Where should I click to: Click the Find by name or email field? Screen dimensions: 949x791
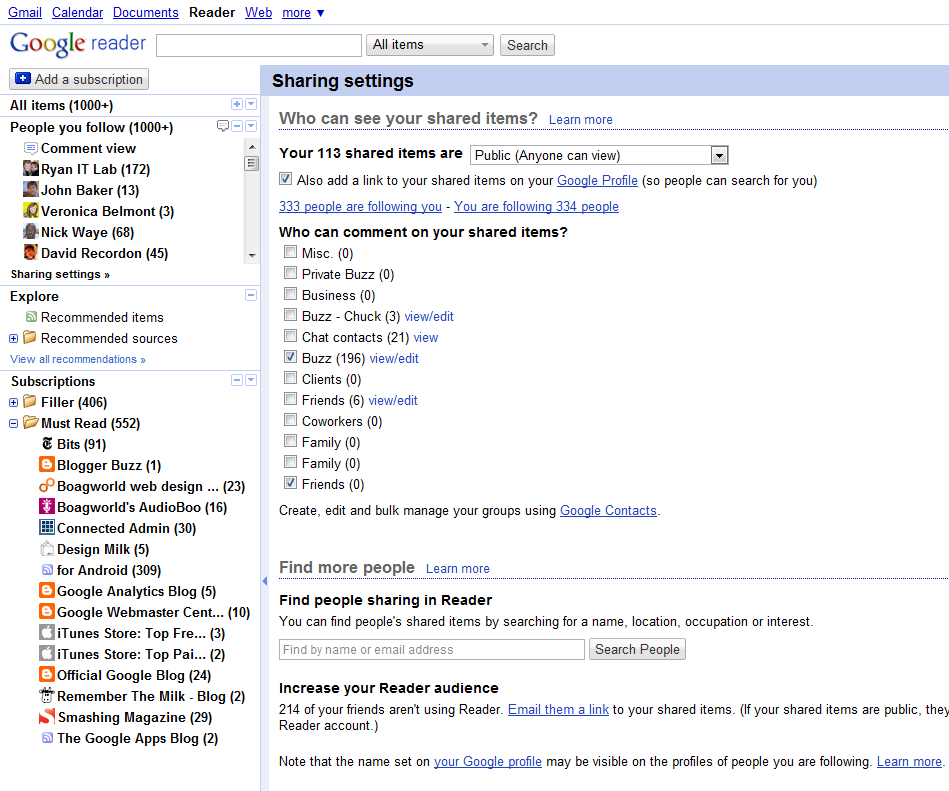tap(431, 650)
